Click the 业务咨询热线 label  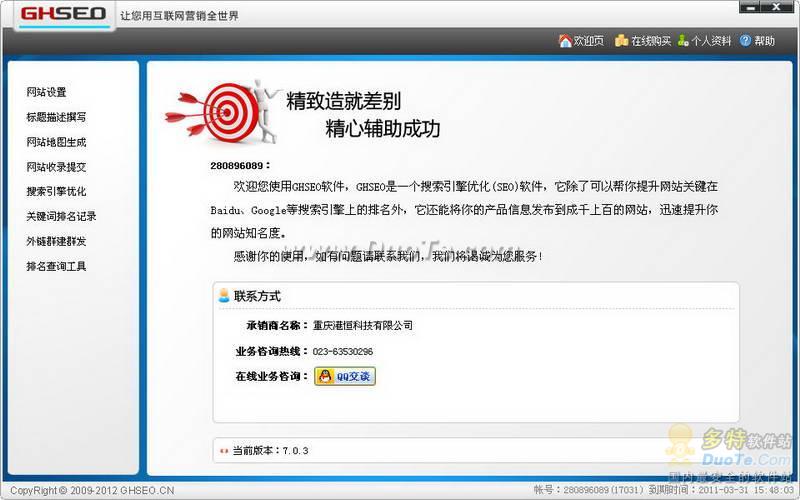pyautogui.click(x=272, y=352)
